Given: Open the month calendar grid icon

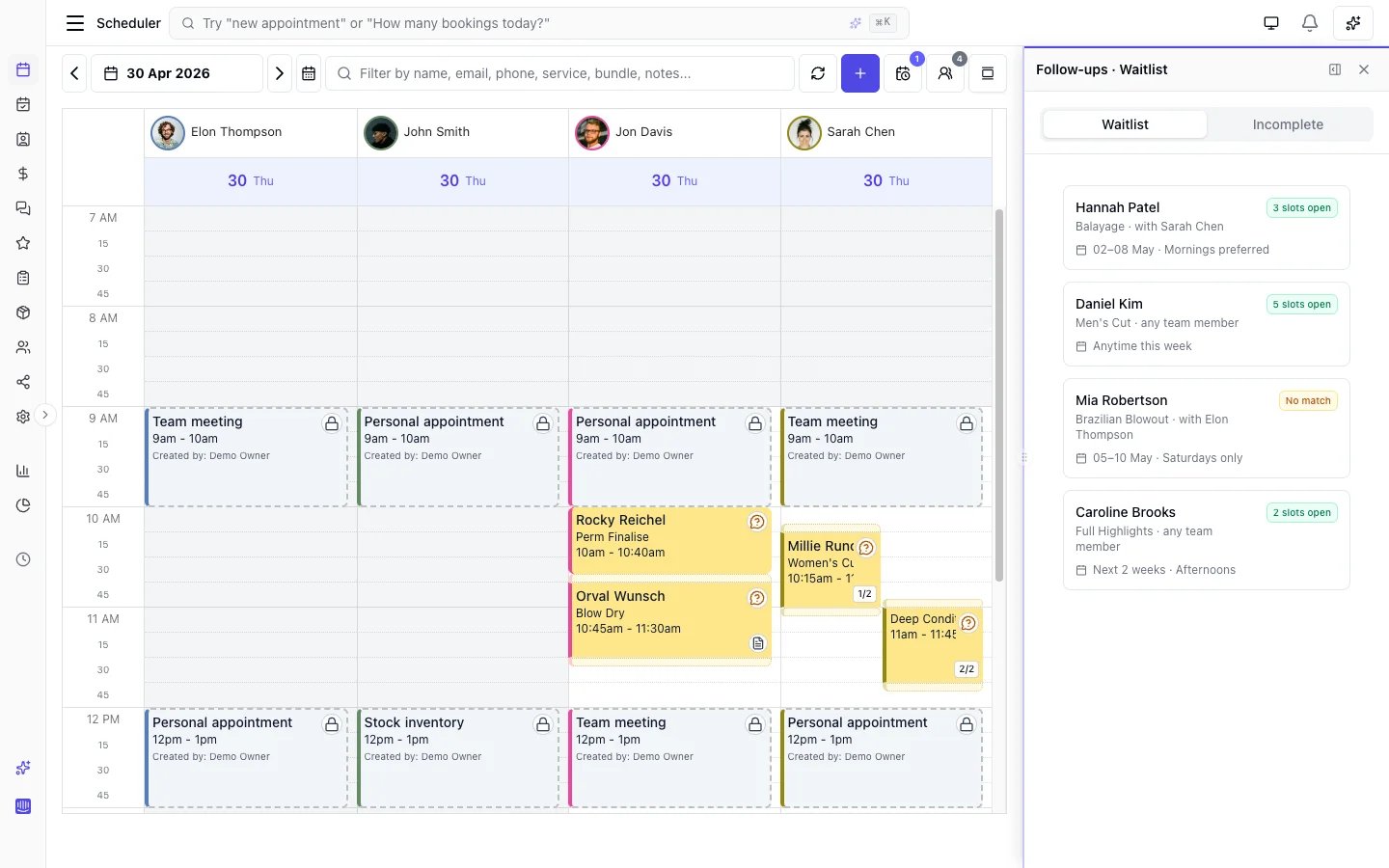Looking at the screenshot, I should [309, 73].
